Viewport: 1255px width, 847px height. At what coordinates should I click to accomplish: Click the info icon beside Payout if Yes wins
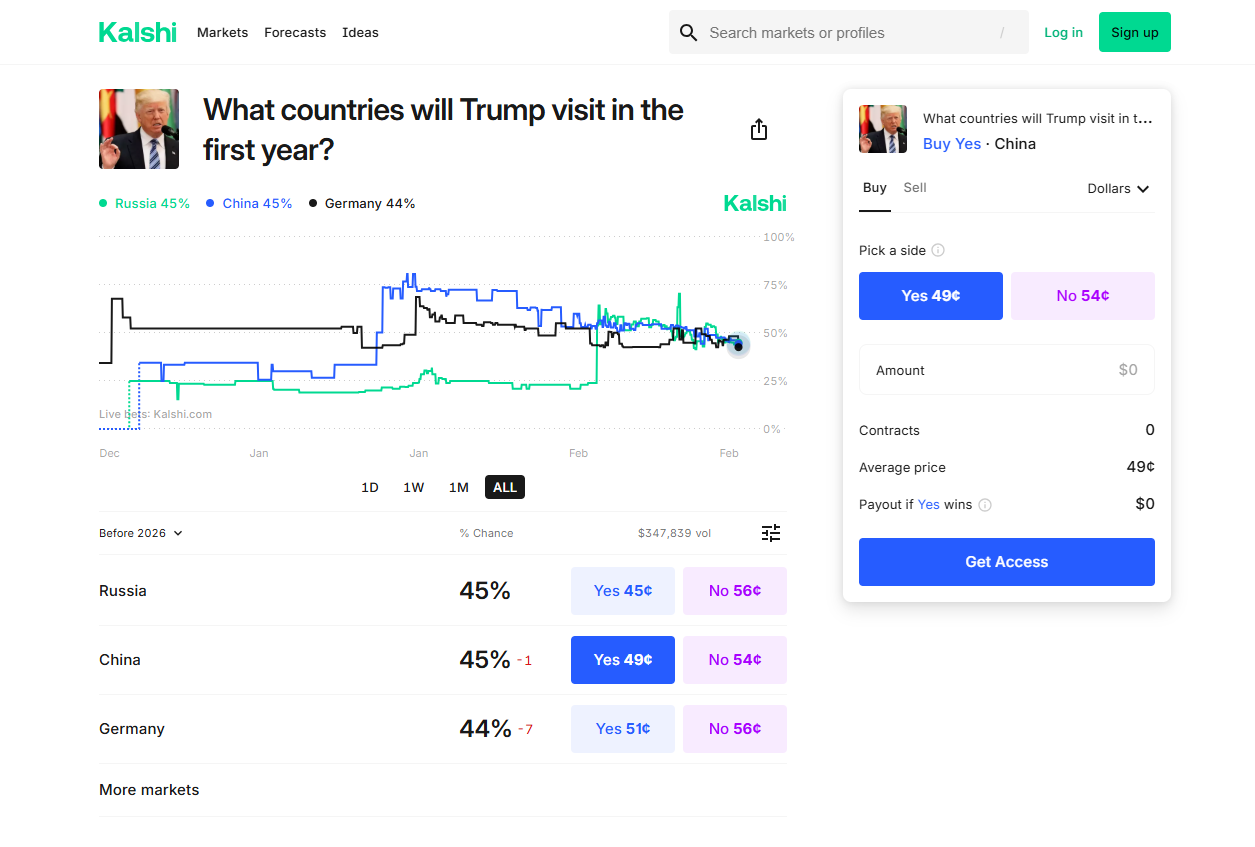click(985, 505)
